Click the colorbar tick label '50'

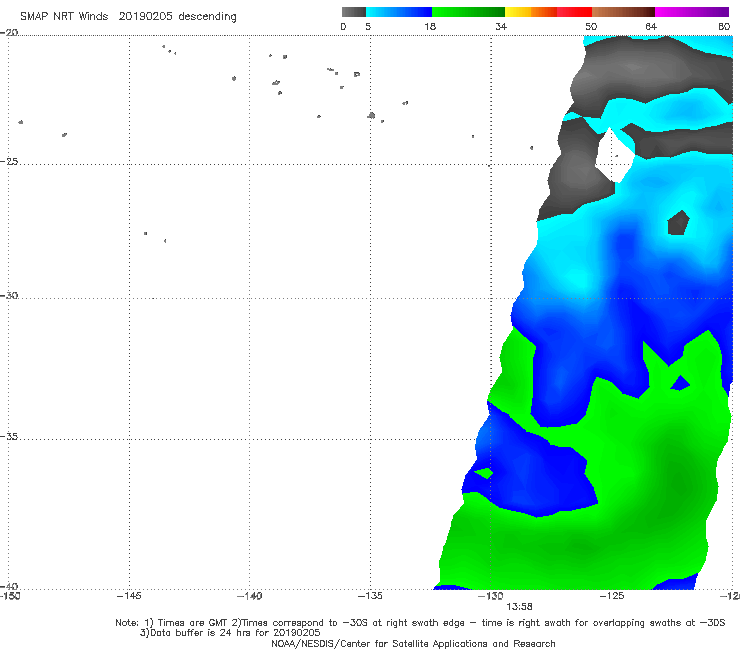(x=591, y=26)
